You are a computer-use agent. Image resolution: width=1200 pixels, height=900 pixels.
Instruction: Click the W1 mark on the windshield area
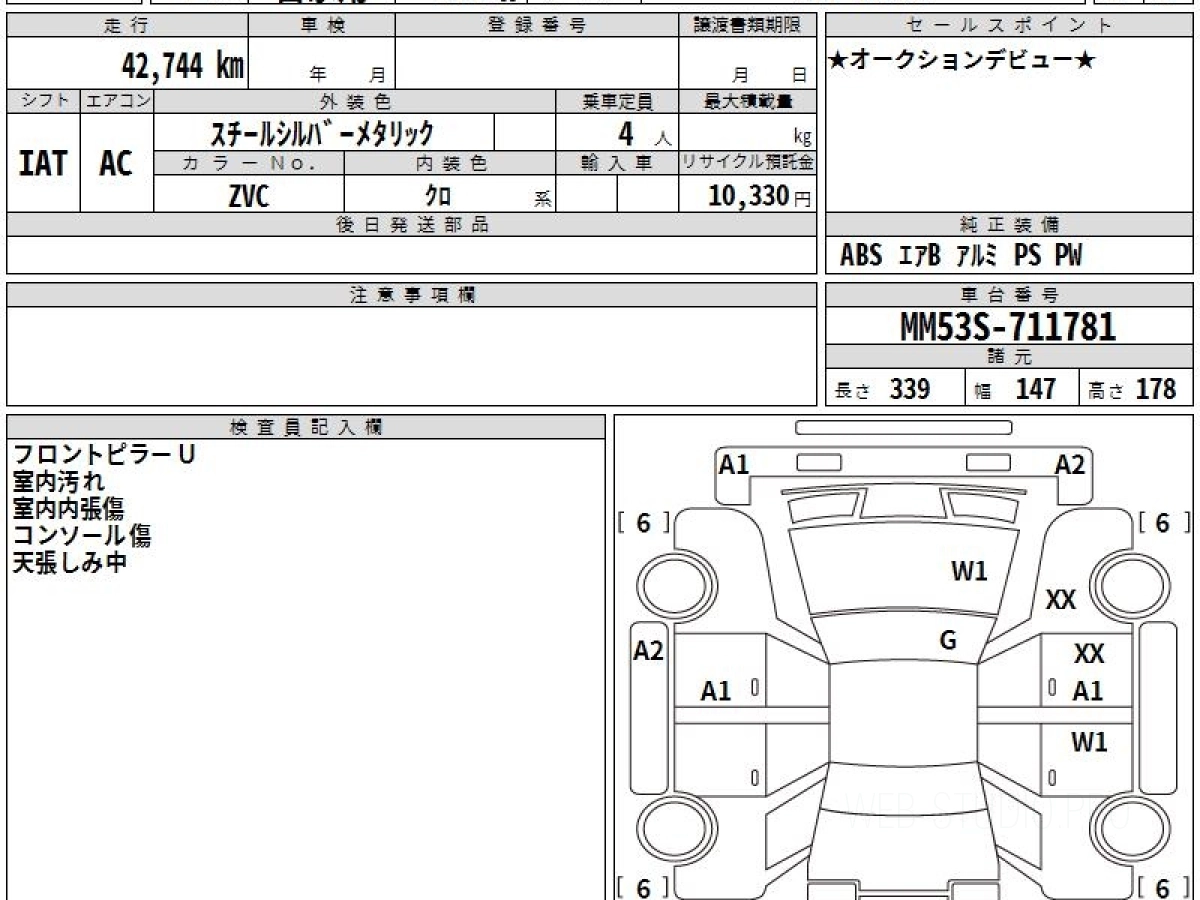[969, 571]
